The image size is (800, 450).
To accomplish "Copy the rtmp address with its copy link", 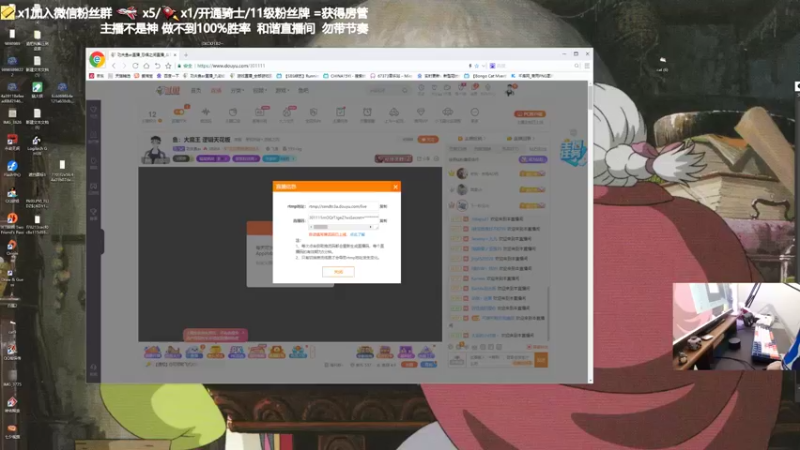I will coord(383,207).
